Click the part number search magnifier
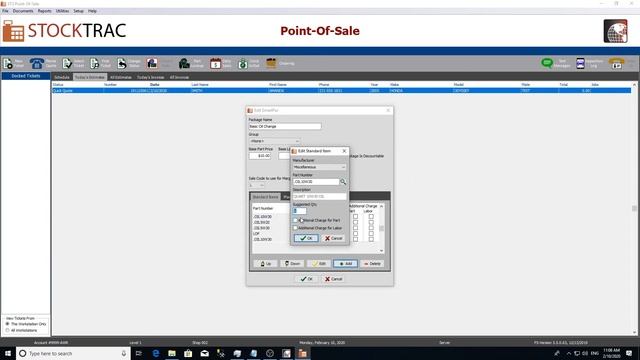The image size is (640, 360). point(343,182)
